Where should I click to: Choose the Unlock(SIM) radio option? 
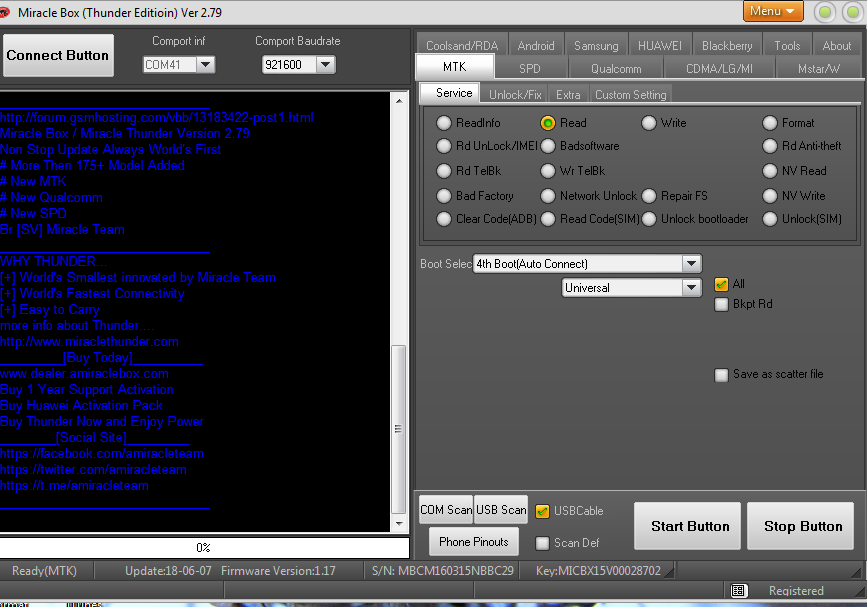click(770, 219)
